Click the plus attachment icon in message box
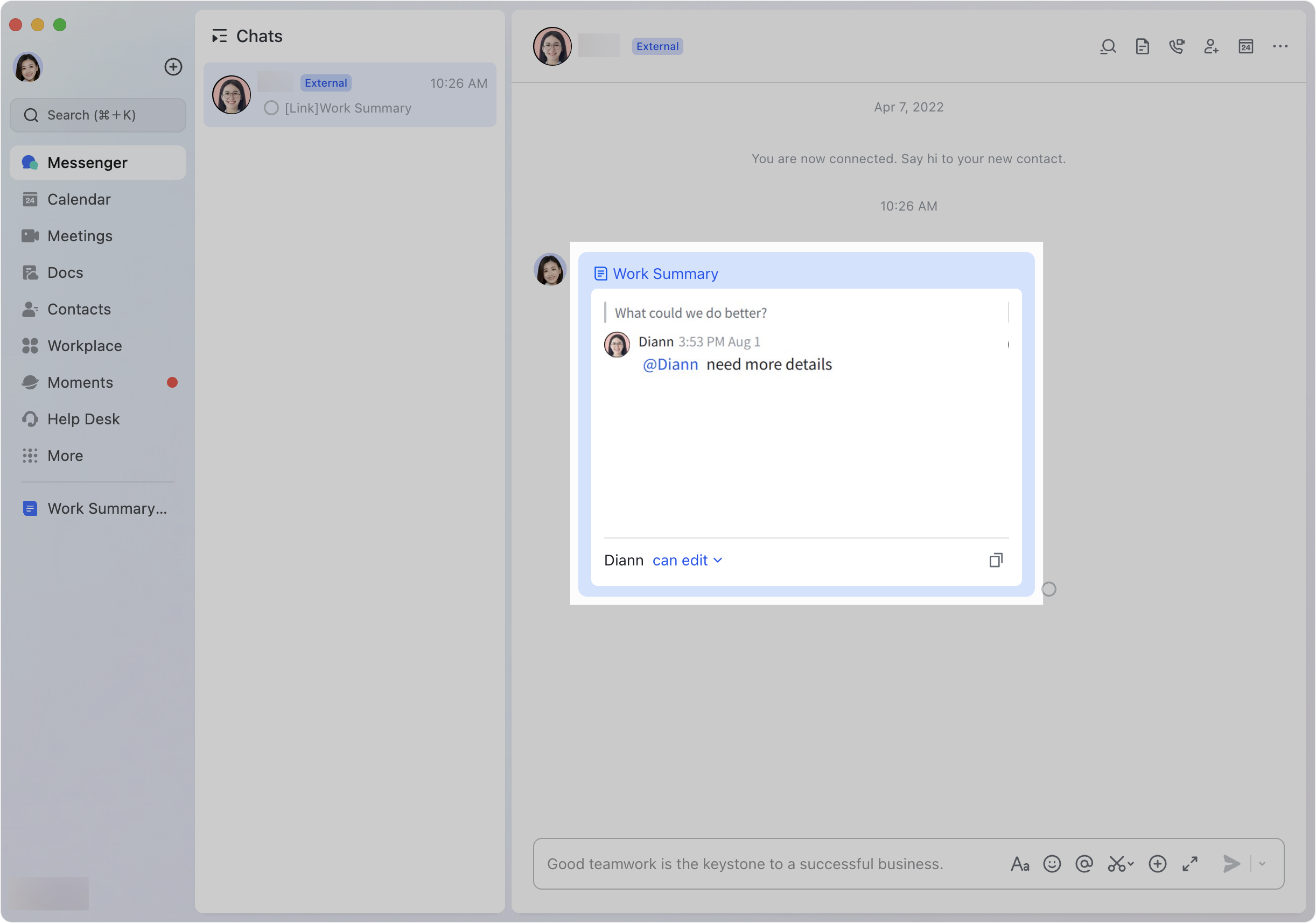Screen dimensions: 1316x923 [x=1157, y=864]
